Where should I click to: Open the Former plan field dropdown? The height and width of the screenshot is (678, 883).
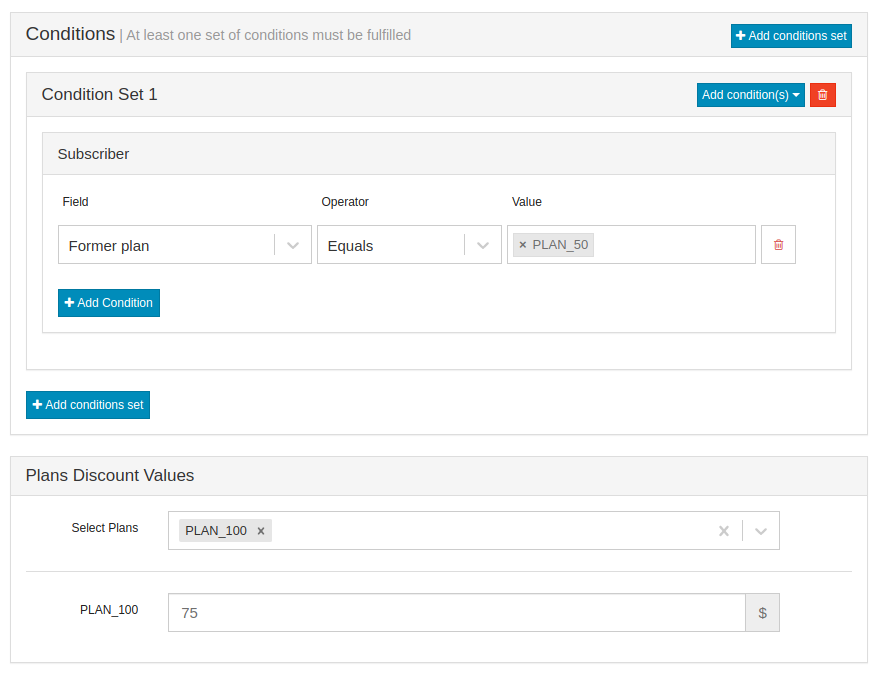coord(185,244)
